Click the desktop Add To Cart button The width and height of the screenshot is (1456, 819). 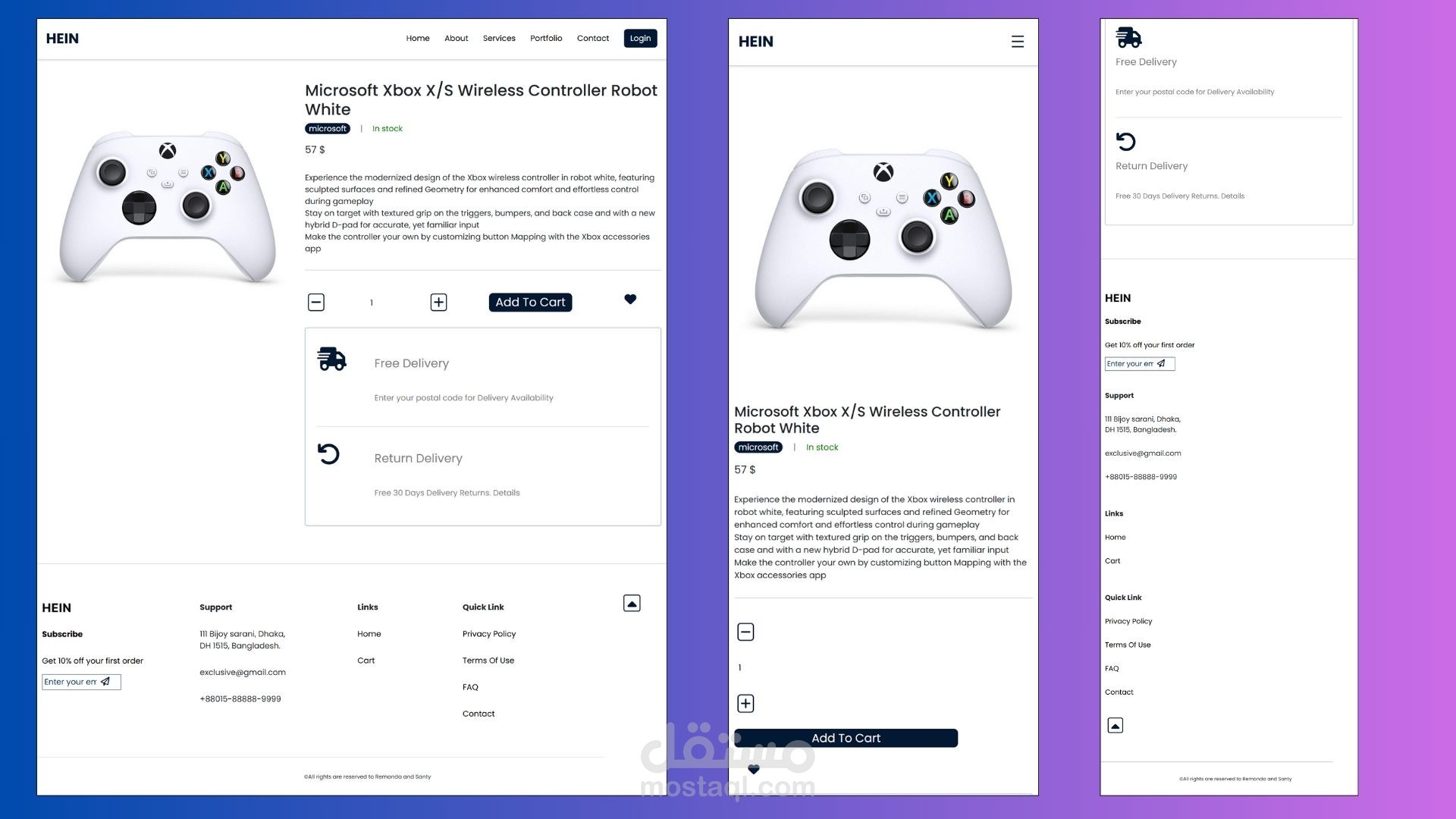click(x=530, y=303)
